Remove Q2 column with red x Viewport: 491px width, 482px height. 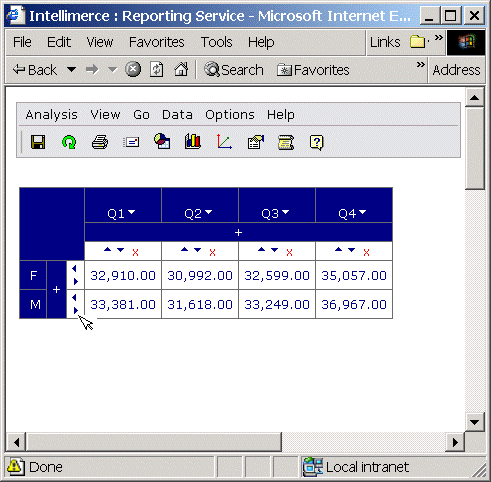(212, 252)
